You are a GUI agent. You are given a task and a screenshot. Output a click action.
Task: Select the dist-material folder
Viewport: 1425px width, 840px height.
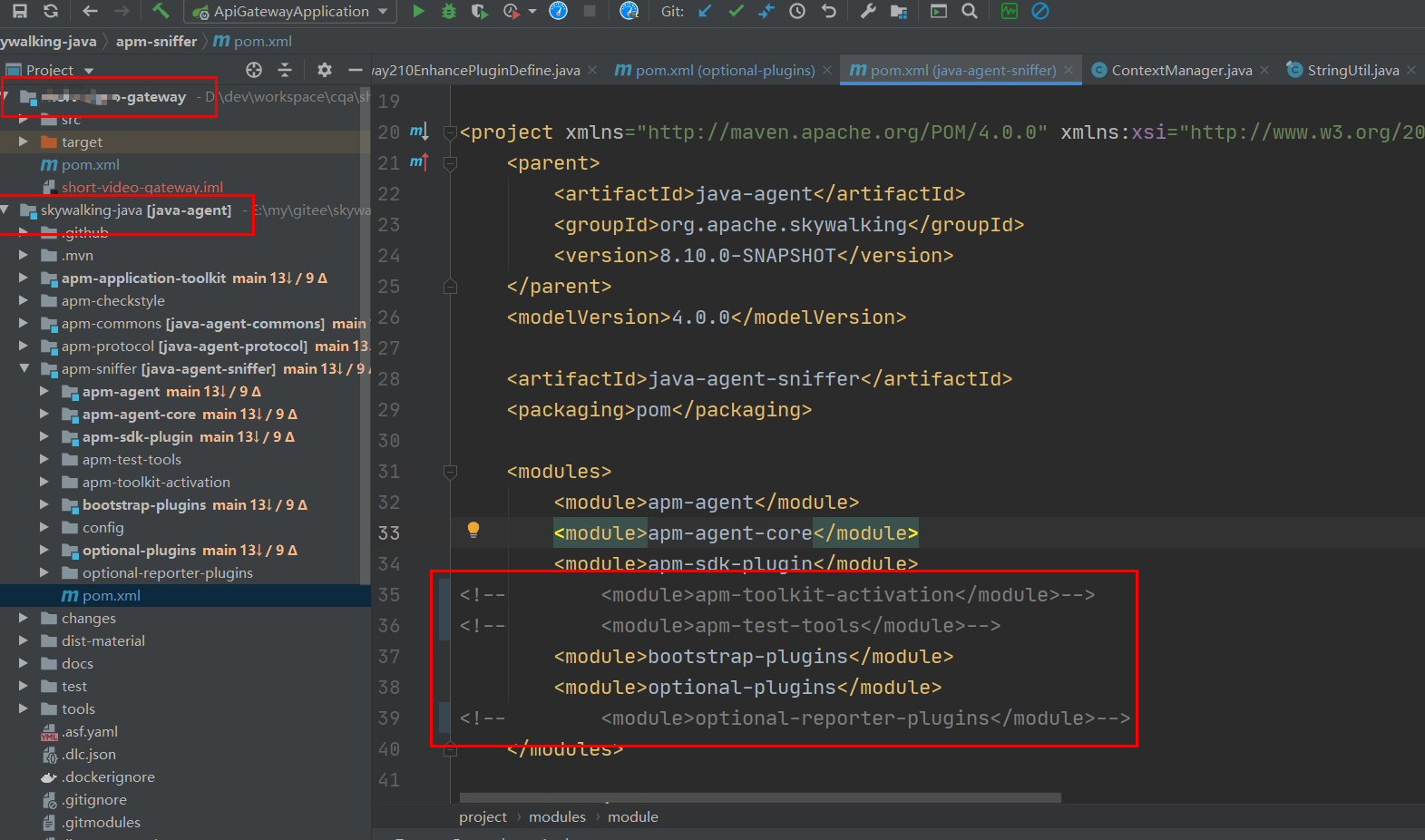point(103,640)
